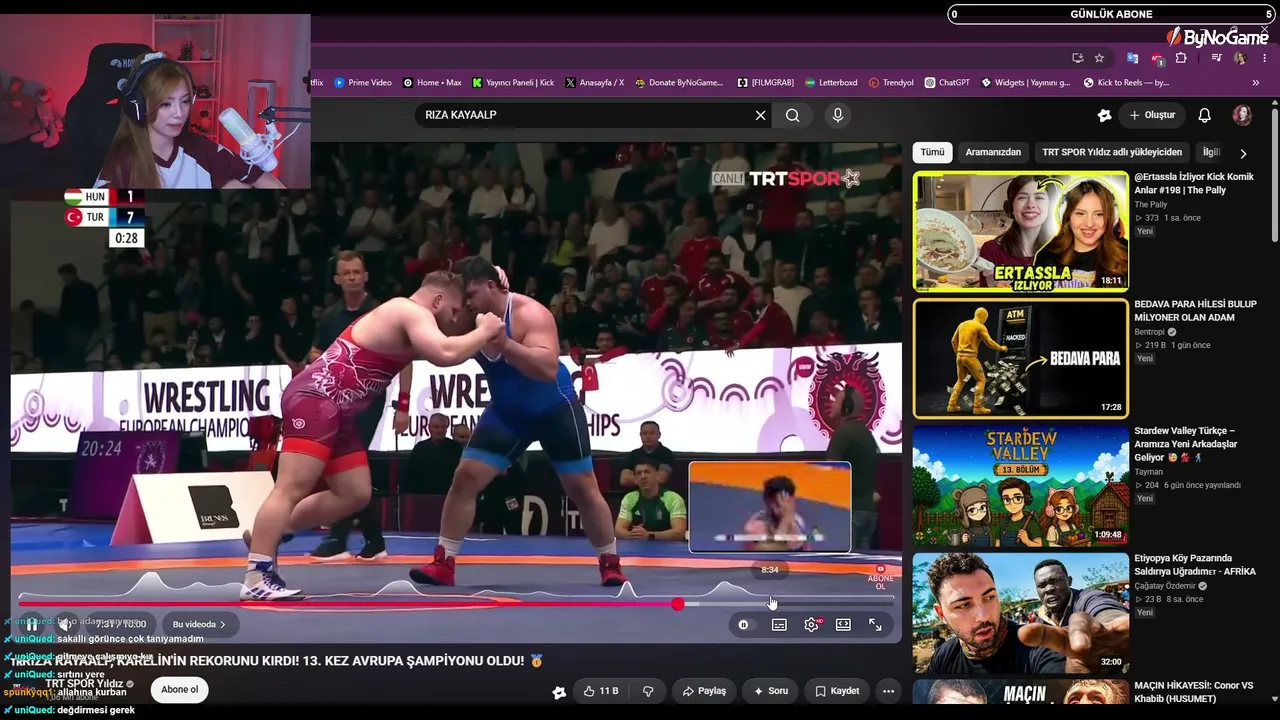Start voice search with microphone icon

[x=838, y=115]
